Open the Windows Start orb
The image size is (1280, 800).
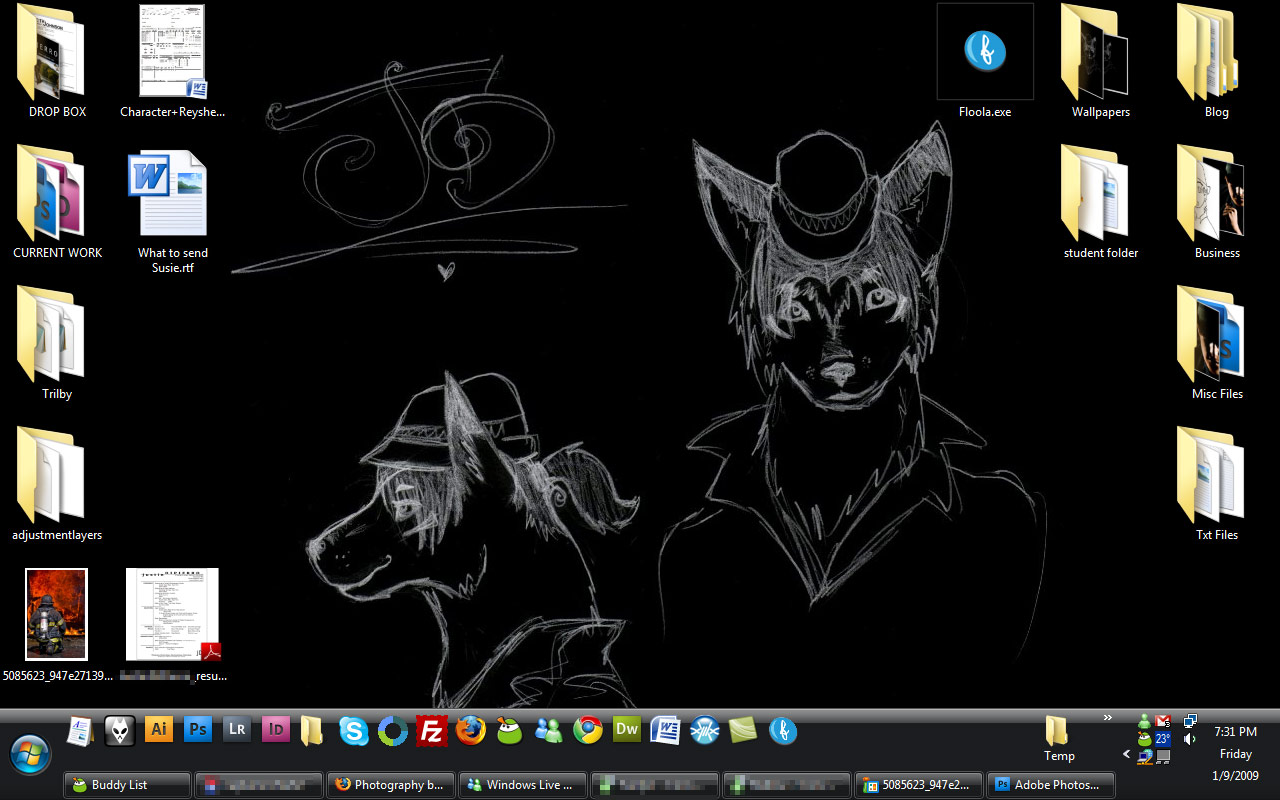coord(29,755)
